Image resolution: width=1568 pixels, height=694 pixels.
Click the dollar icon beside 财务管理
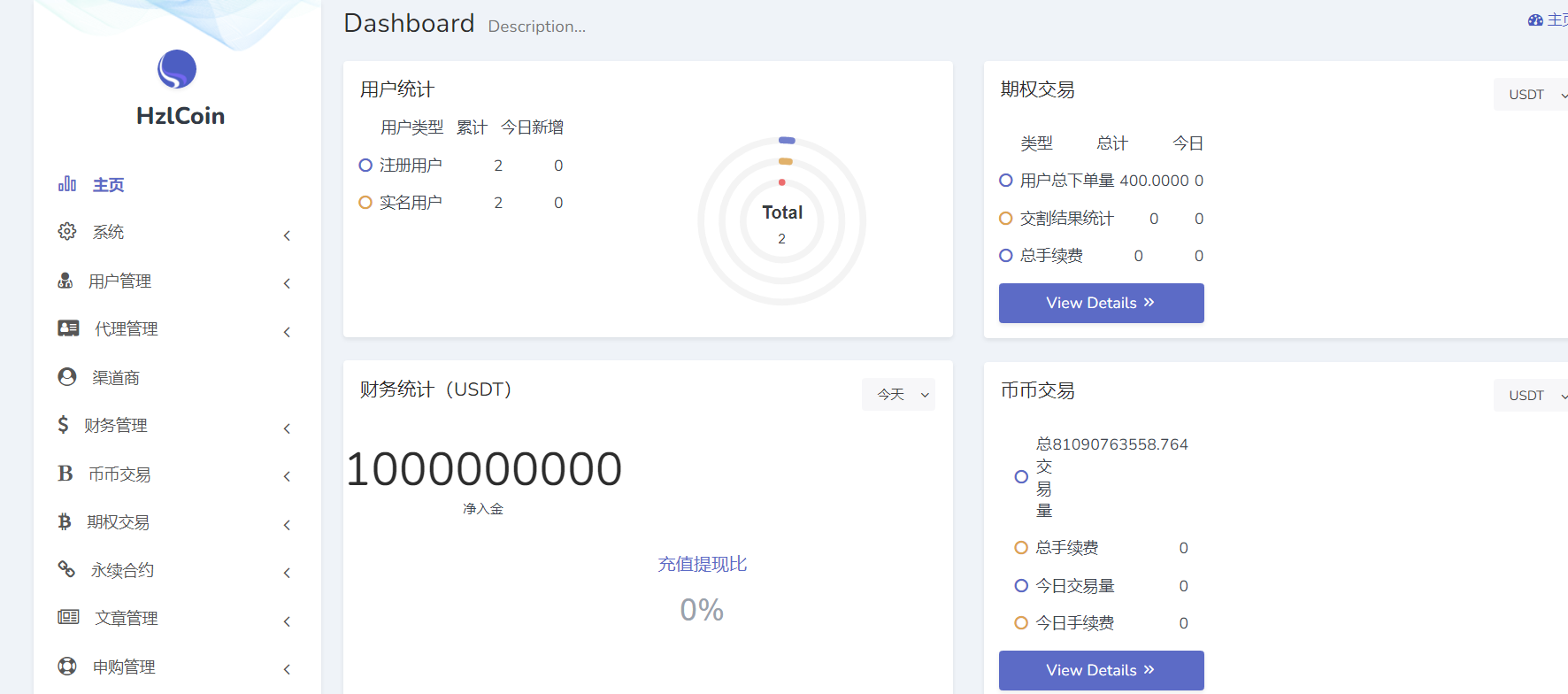[x=63, y=425]
